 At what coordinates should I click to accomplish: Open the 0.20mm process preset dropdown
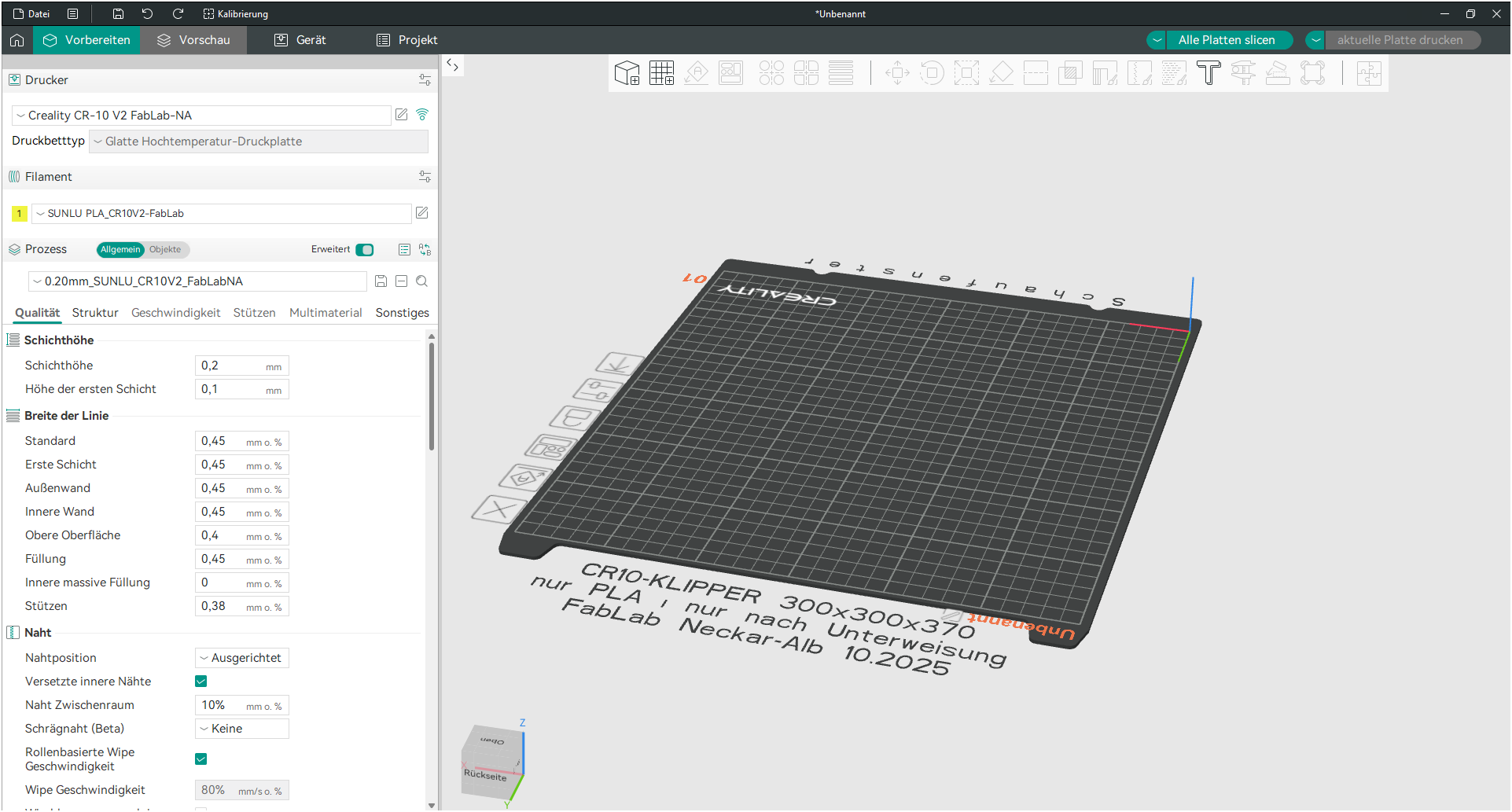click(x=197, y=281)
